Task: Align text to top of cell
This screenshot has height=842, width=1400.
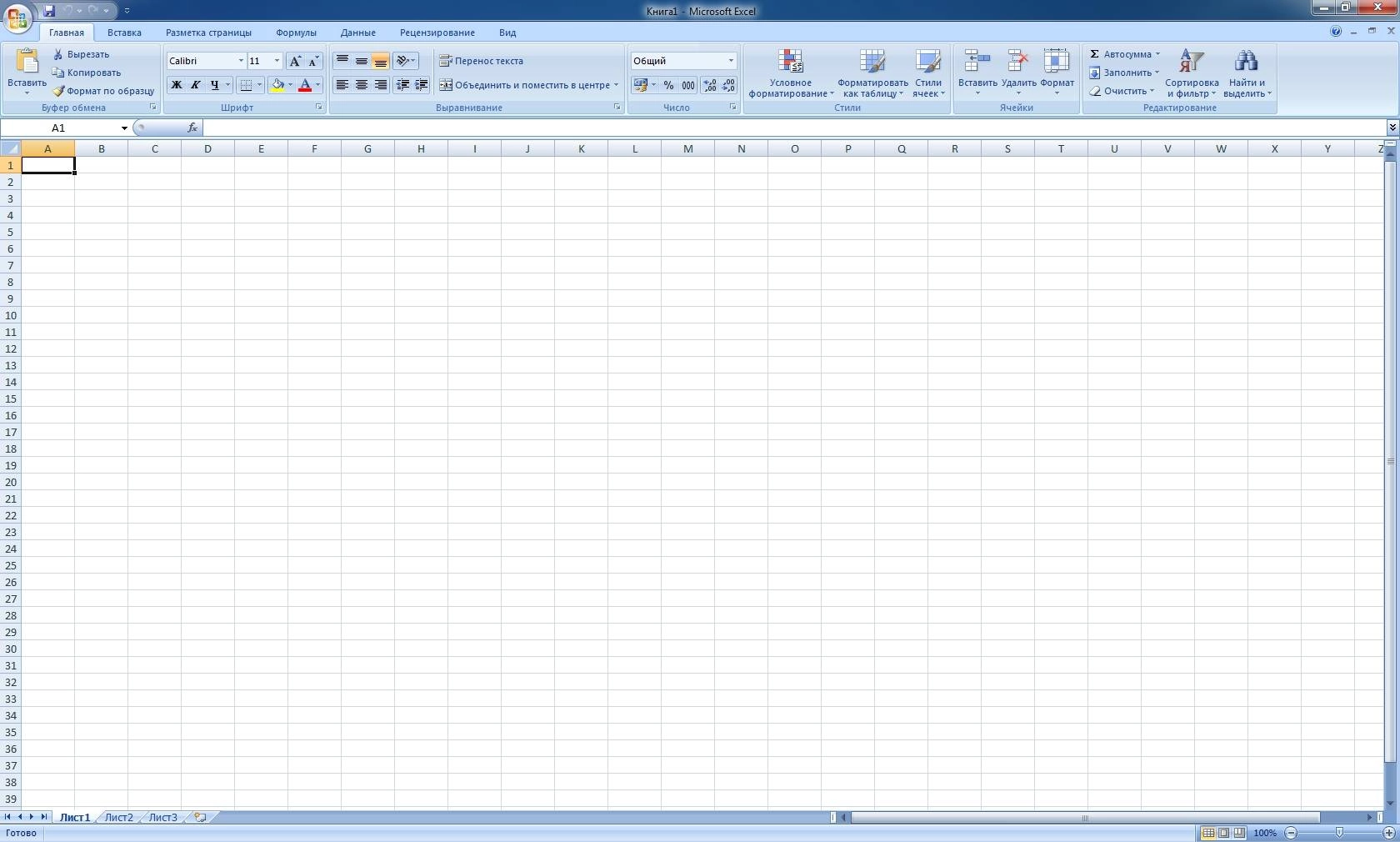Action: (x=342, y=61)
